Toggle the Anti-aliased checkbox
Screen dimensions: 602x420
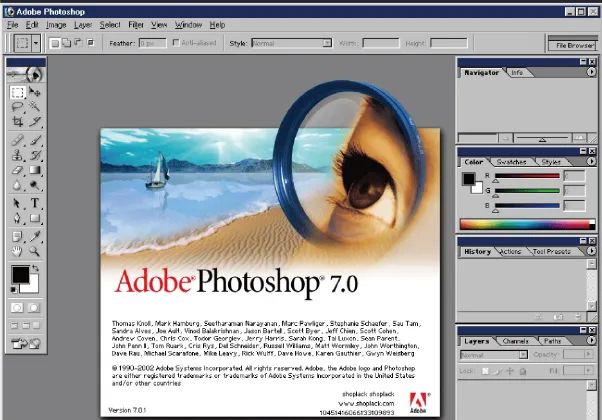click(176, 43)
